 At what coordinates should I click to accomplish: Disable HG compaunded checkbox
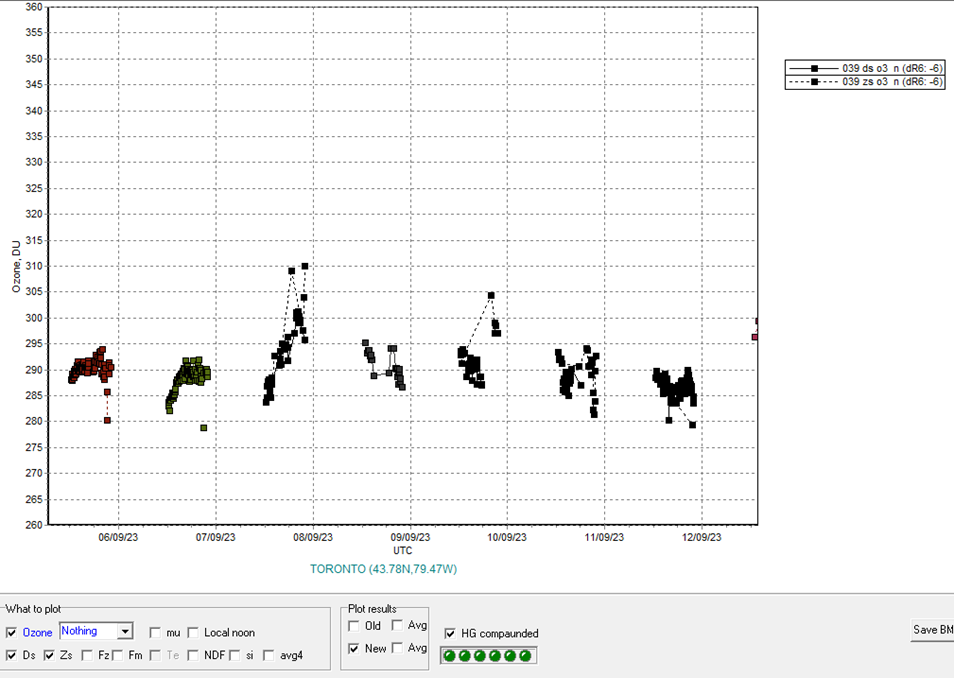pyautogui.click(x=450, y=633)
